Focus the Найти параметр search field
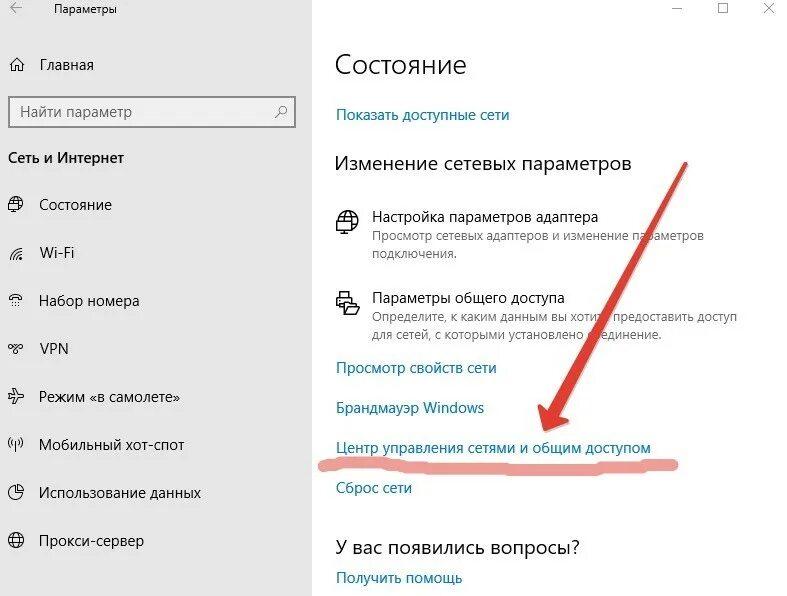Viewport: 787px width, 596px height. click(152, 111)
